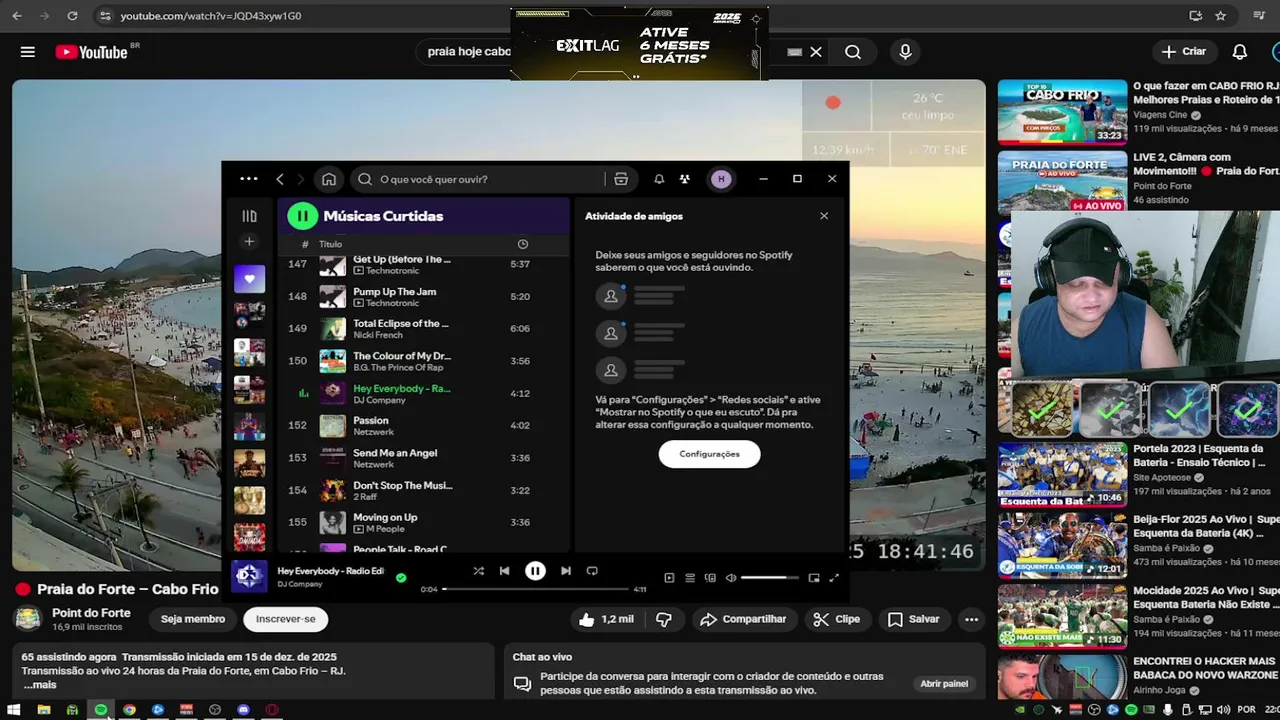Open the now playing album cover thumbnail

(249, 577)
